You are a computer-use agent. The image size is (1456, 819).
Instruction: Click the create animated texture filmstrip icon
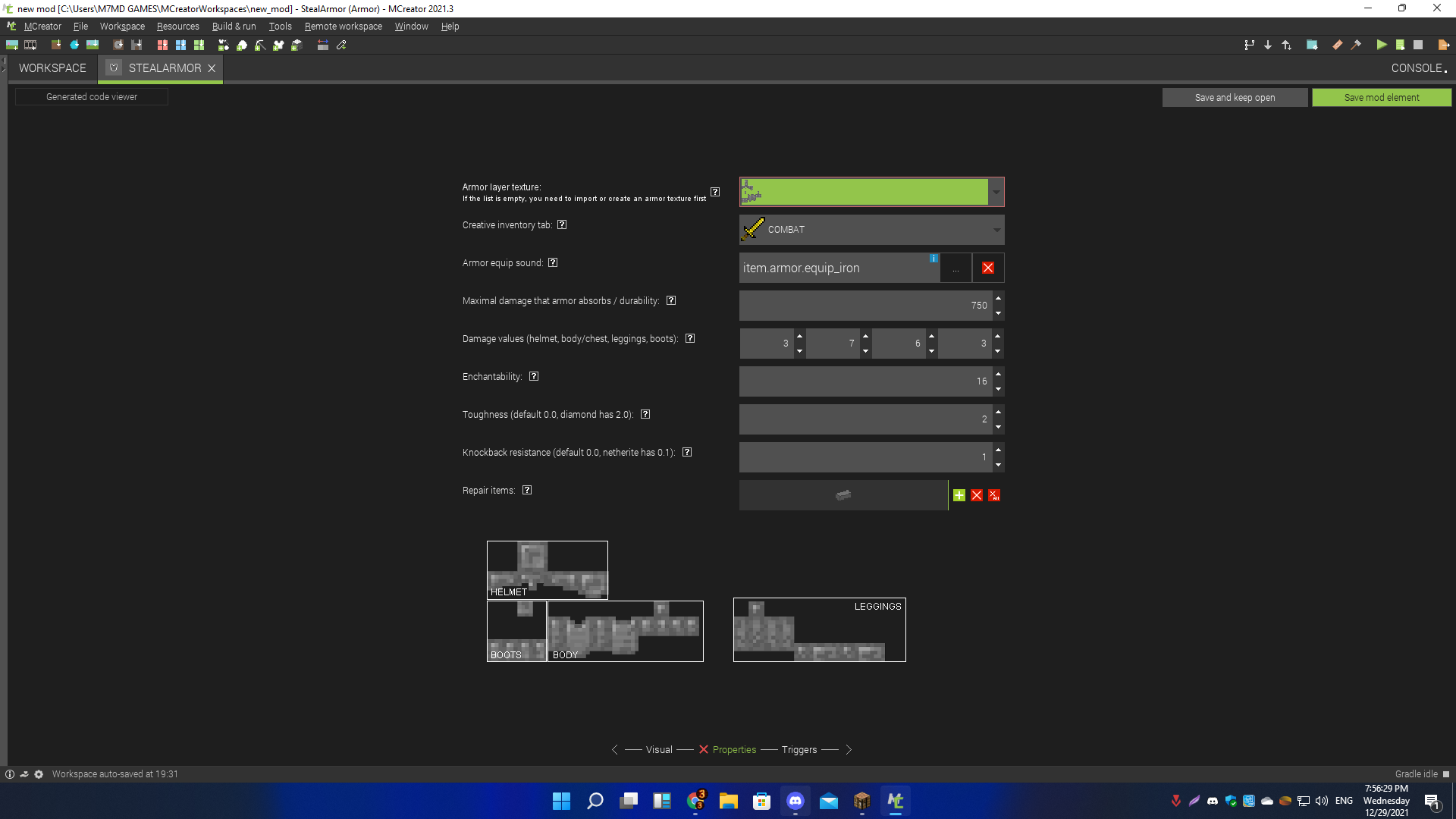[x=30, y=45]
